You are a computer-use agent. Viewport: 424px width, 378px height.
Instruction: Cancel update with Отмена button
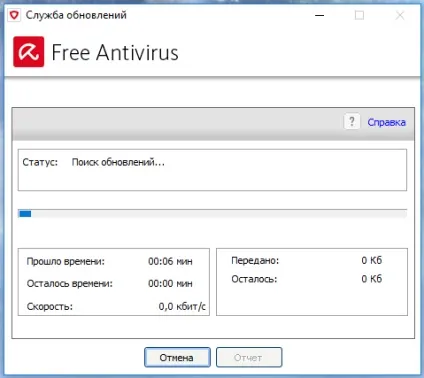point(177,357)
